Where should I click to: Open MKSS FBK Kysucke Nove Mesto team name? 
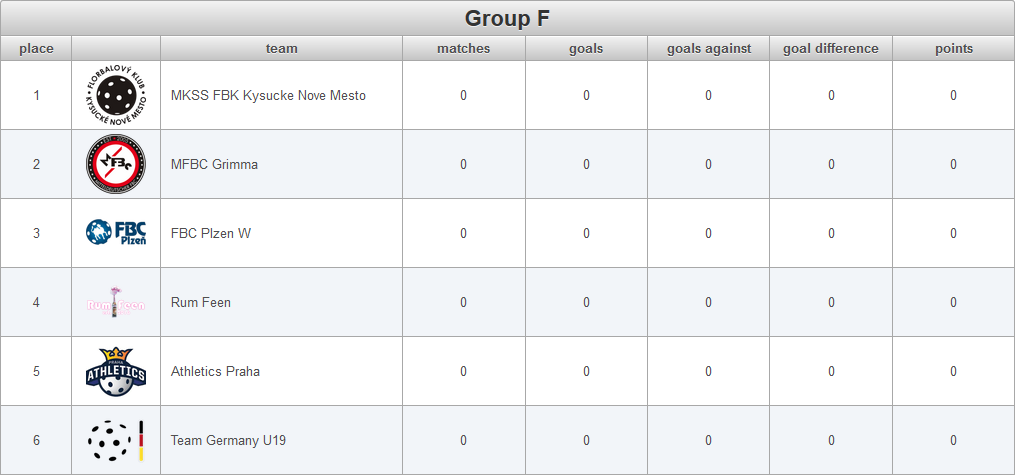pyautogui.click(x=268, y=96)
